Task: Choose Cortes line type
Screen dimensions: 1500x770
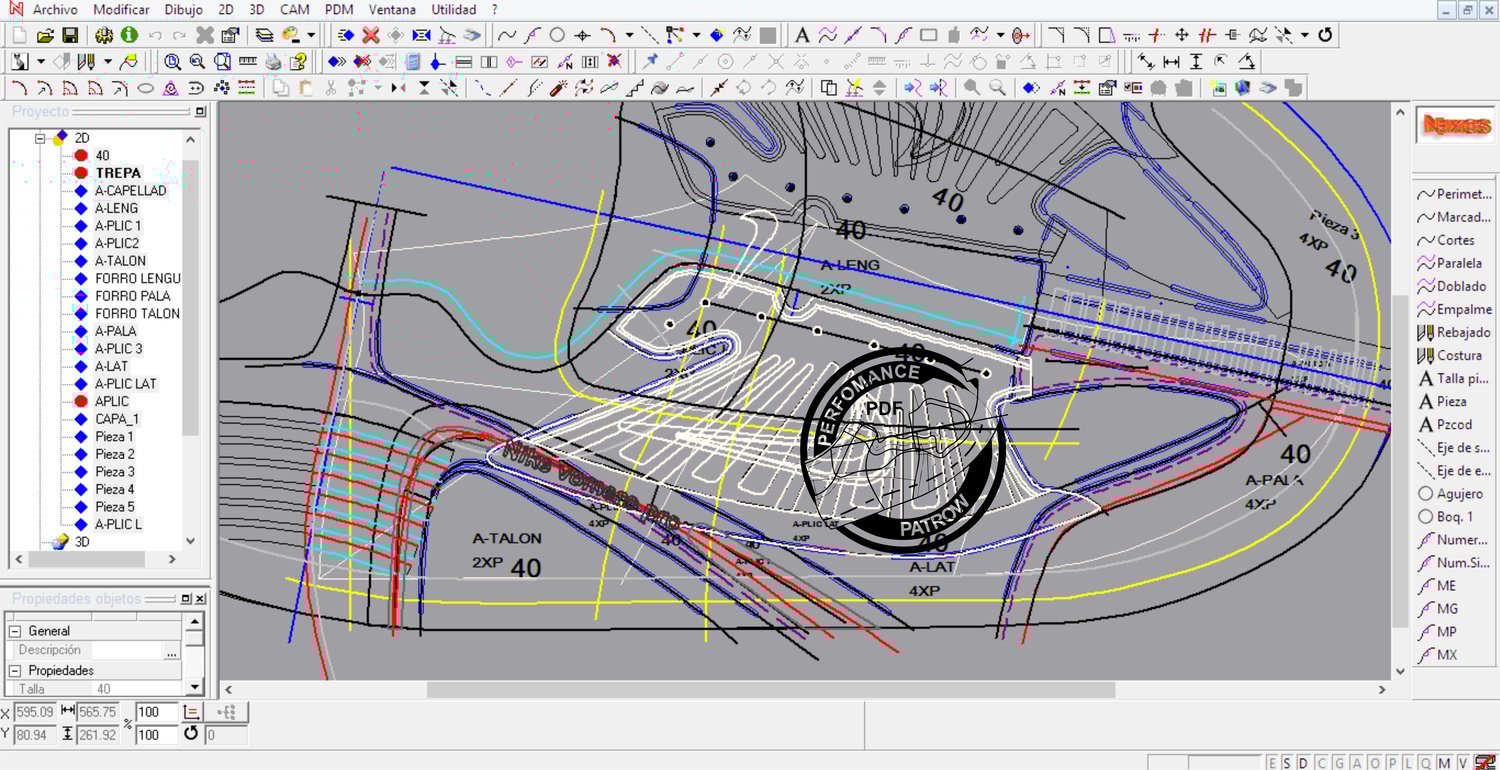Action: click(x=1446, y=240)
